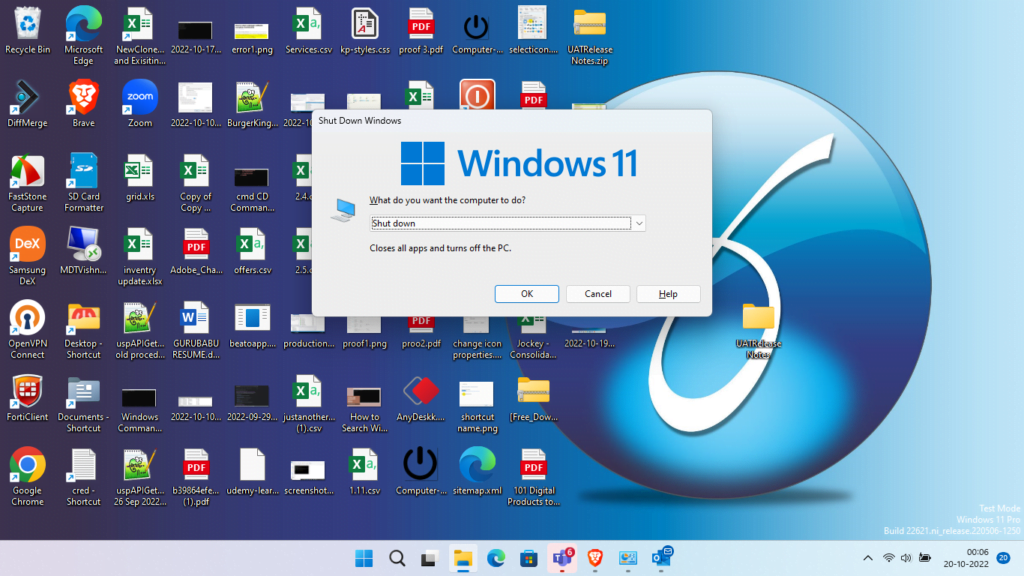Select the cmd CD Comman... file icon
The height and width of the screenshot is (576, 1024).
252,188
